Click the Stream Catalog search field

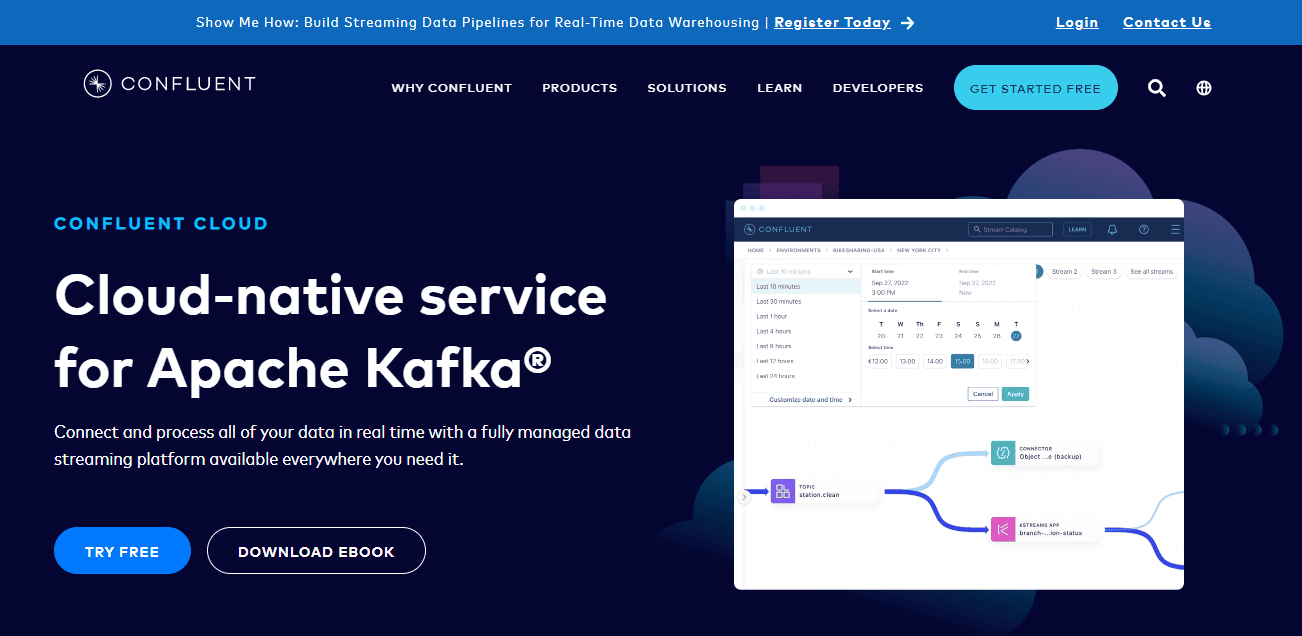(1010, 229)
